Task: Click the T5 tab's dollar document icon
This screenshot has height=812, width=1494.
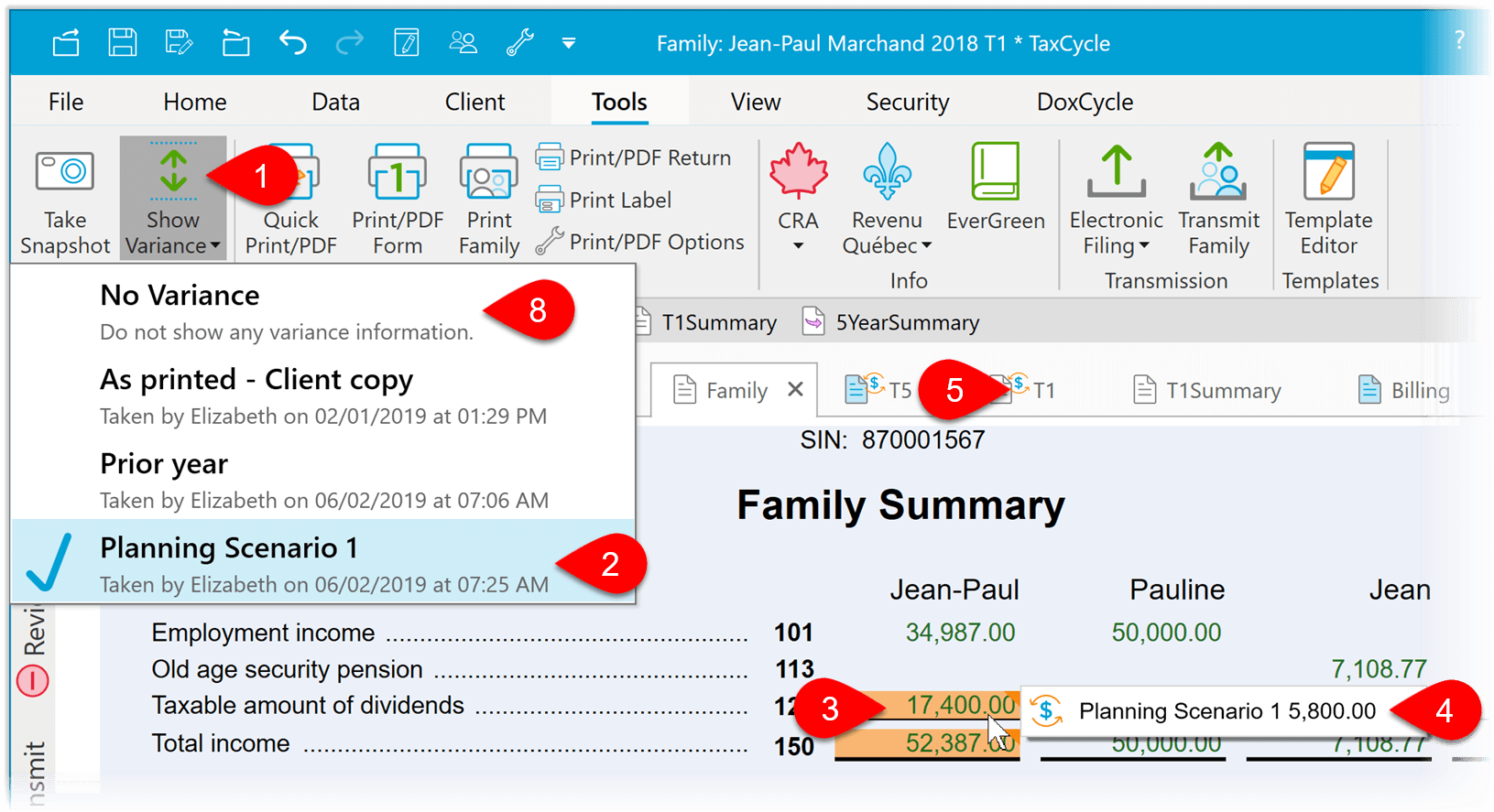Action: pyautogui.click(x=864, y=388)
